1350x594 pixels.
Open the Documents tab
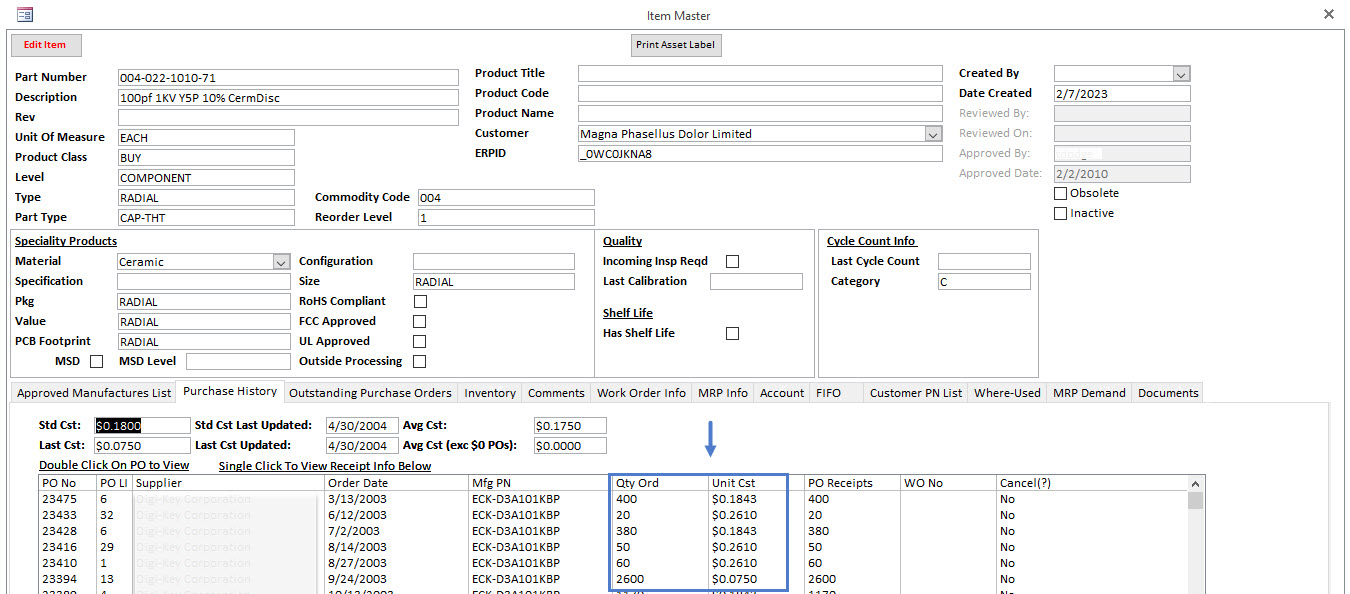1167,392
